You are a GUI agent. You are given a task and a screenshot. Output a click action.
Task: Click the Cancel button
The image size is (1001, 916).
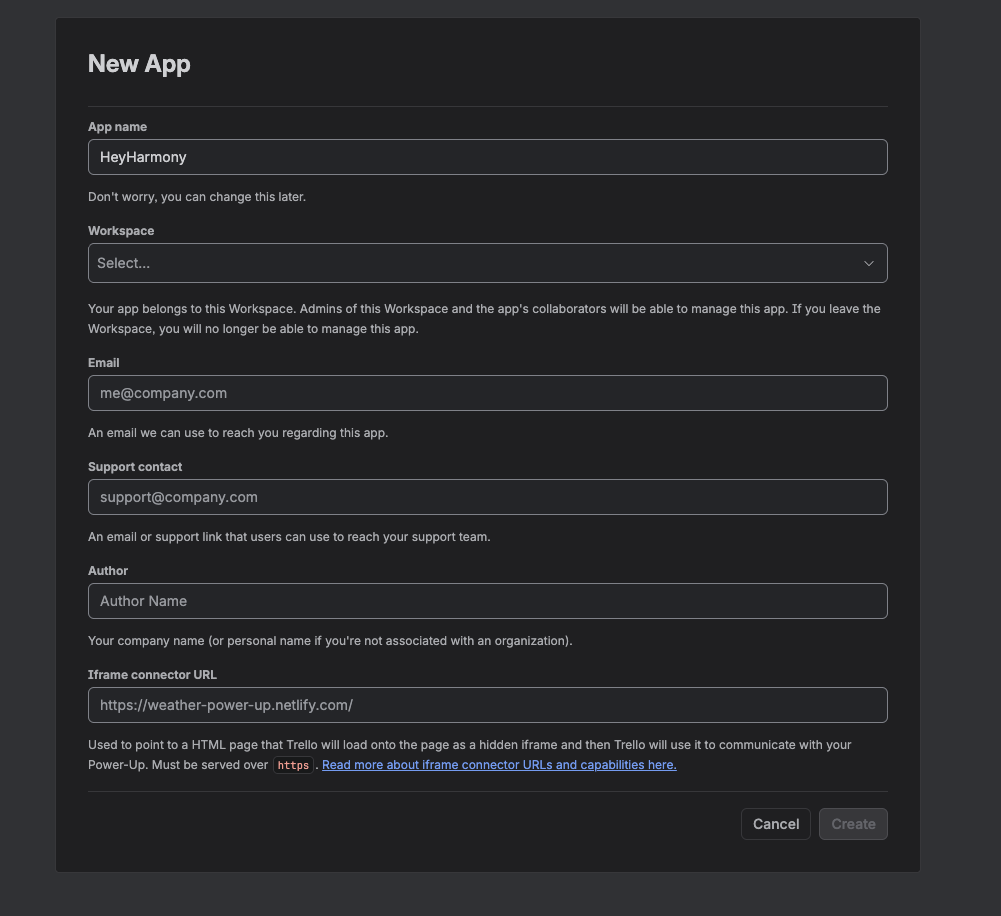776,824
